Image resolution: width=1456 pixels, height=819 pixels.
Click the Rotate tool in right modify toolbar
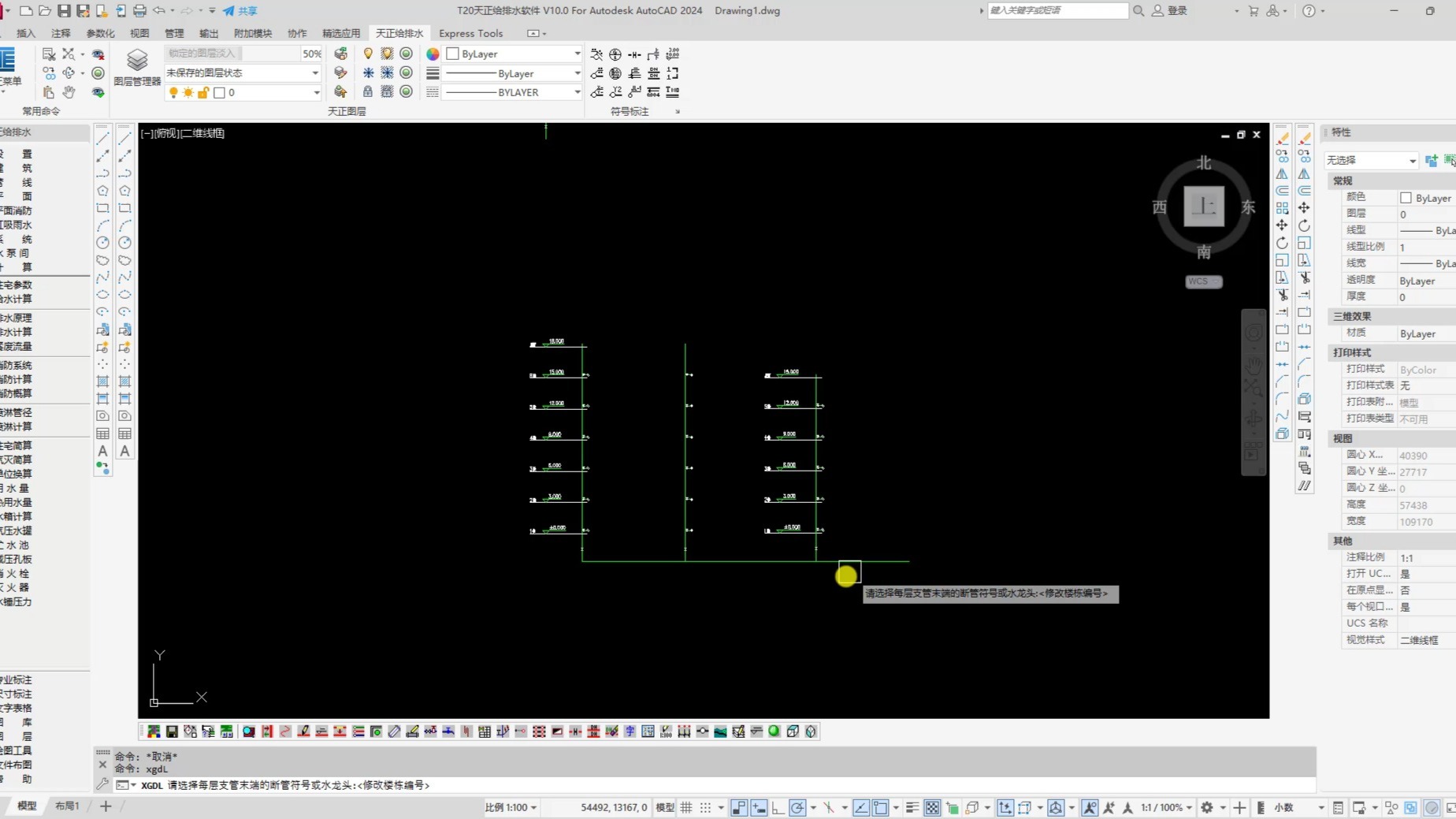(1282, 243)
